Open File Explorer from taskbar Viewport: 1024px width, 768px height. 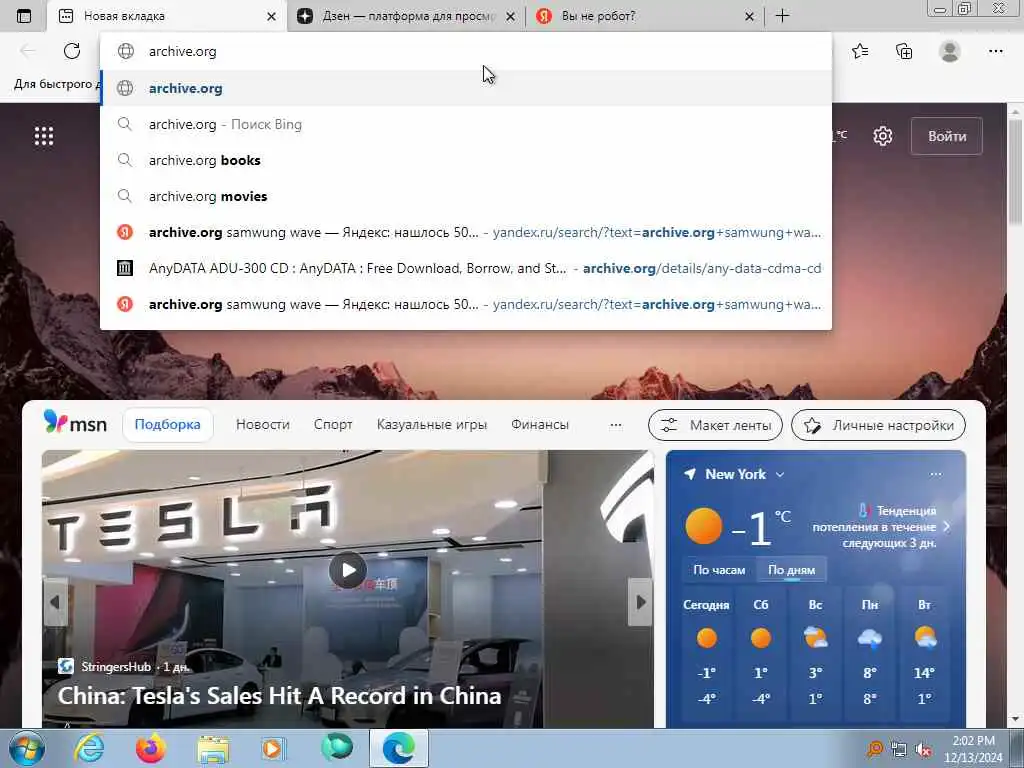pyautogui.click(x=213, y=750)
